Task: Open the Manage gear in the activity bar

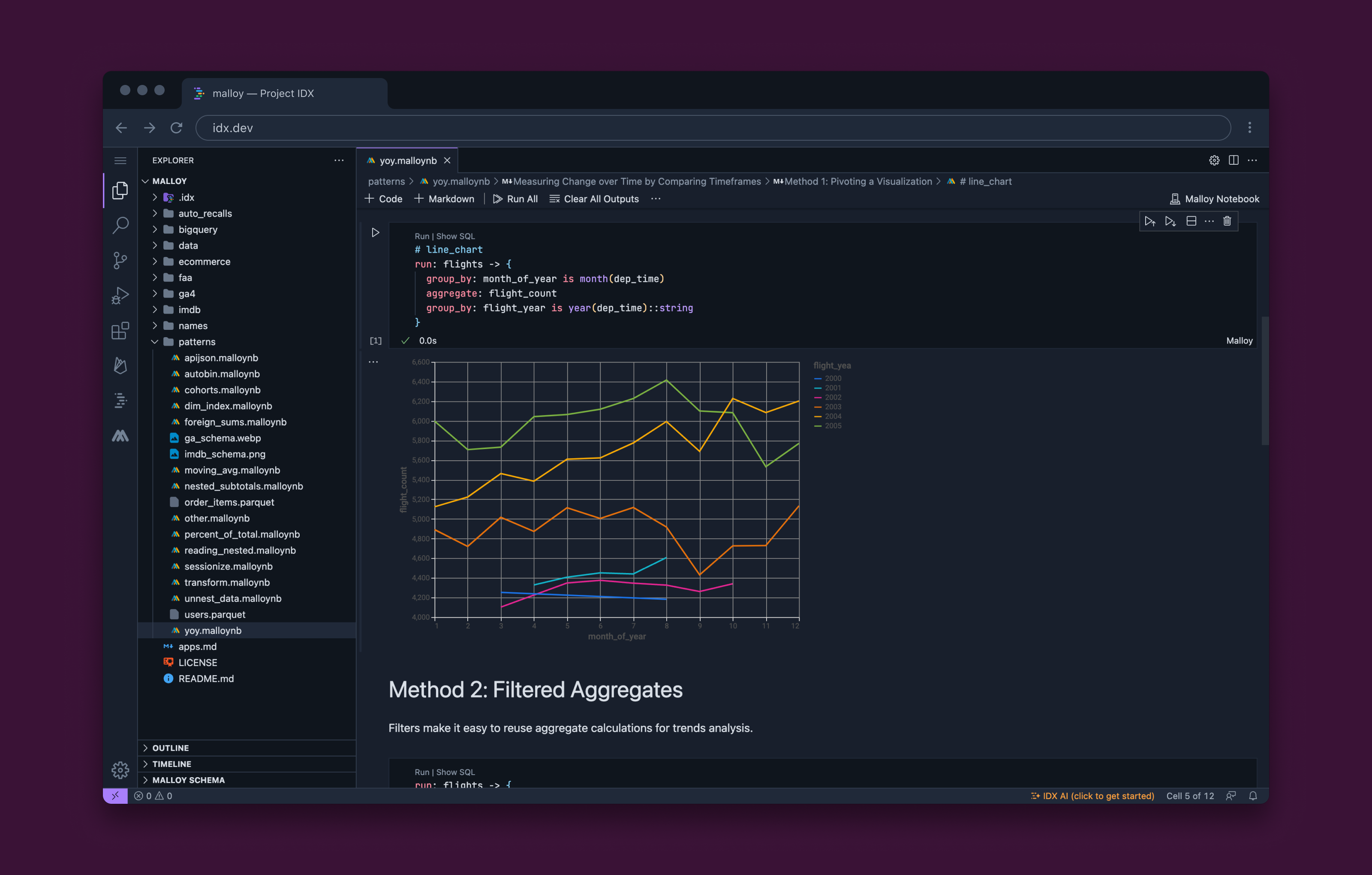Action: pos(120,770)
